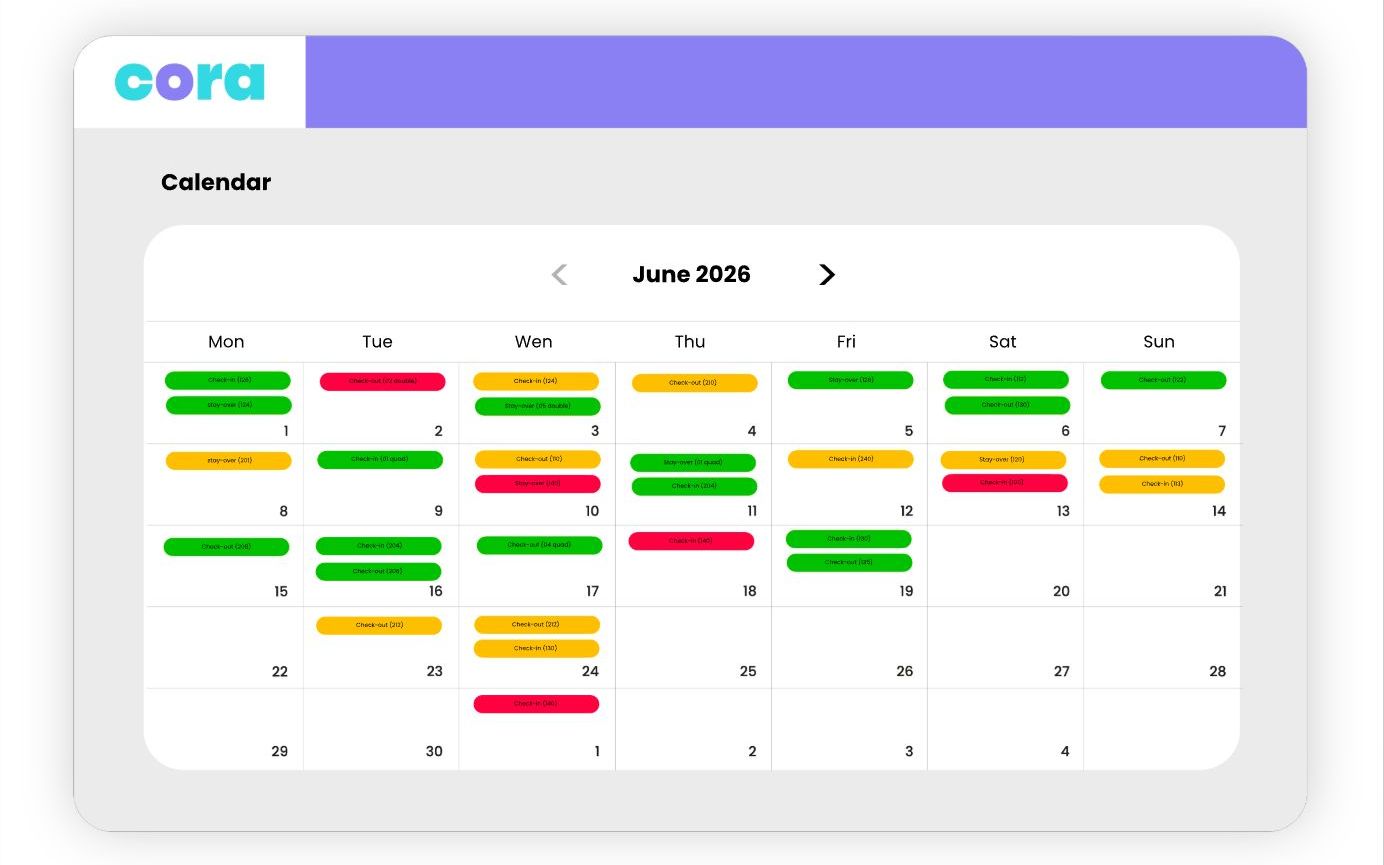
Task: Select the red Stay-over event on June 10
Action: [x=538, y=483]
